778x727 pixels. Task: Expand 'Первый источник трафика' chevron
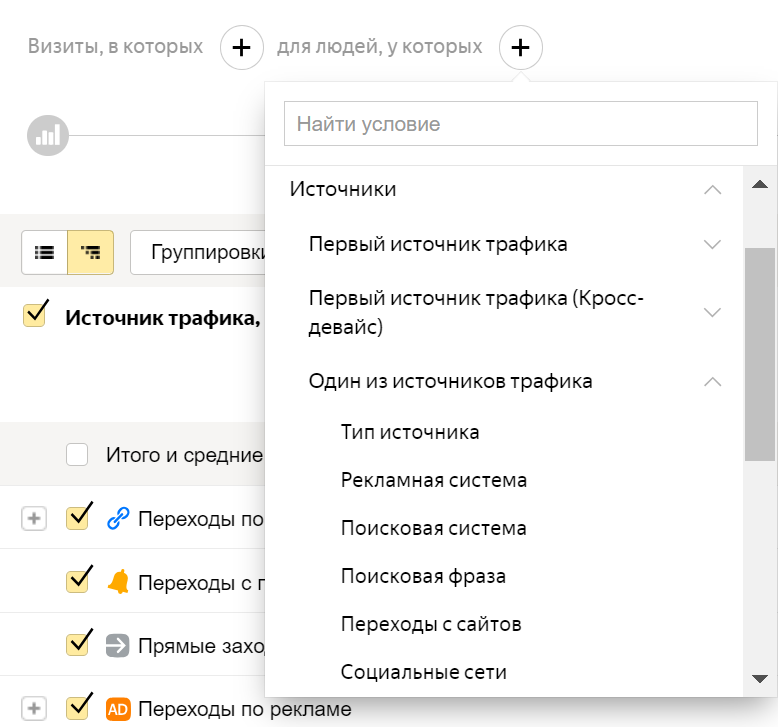(x=712, y=244)
